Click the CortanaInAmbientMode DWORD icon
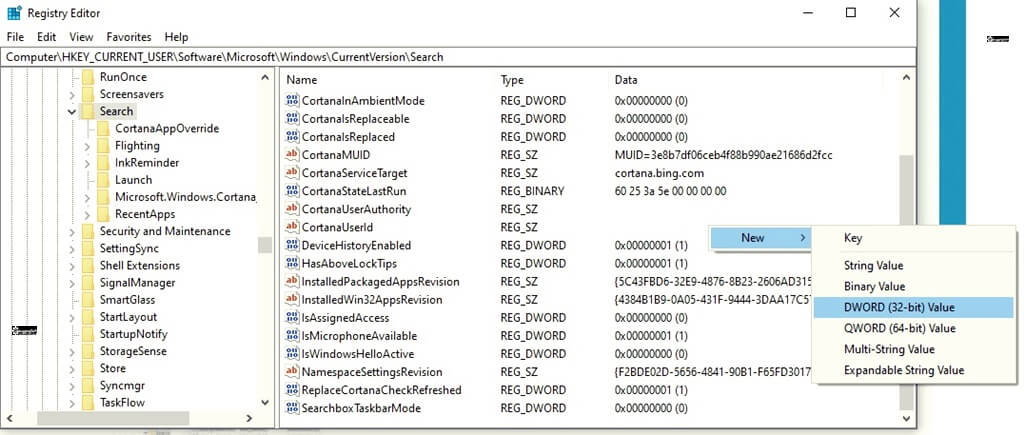This screenshot has height=435, width=1024. point(292,101)
